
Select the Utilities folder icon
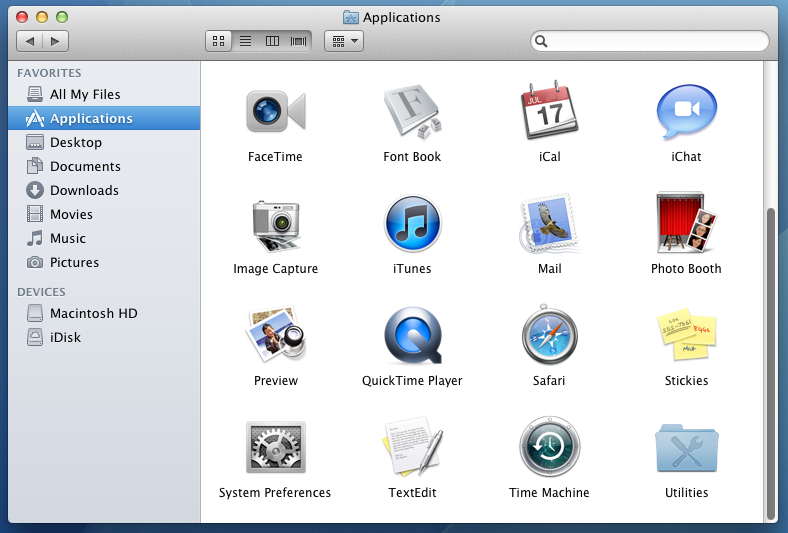(686, 448)
